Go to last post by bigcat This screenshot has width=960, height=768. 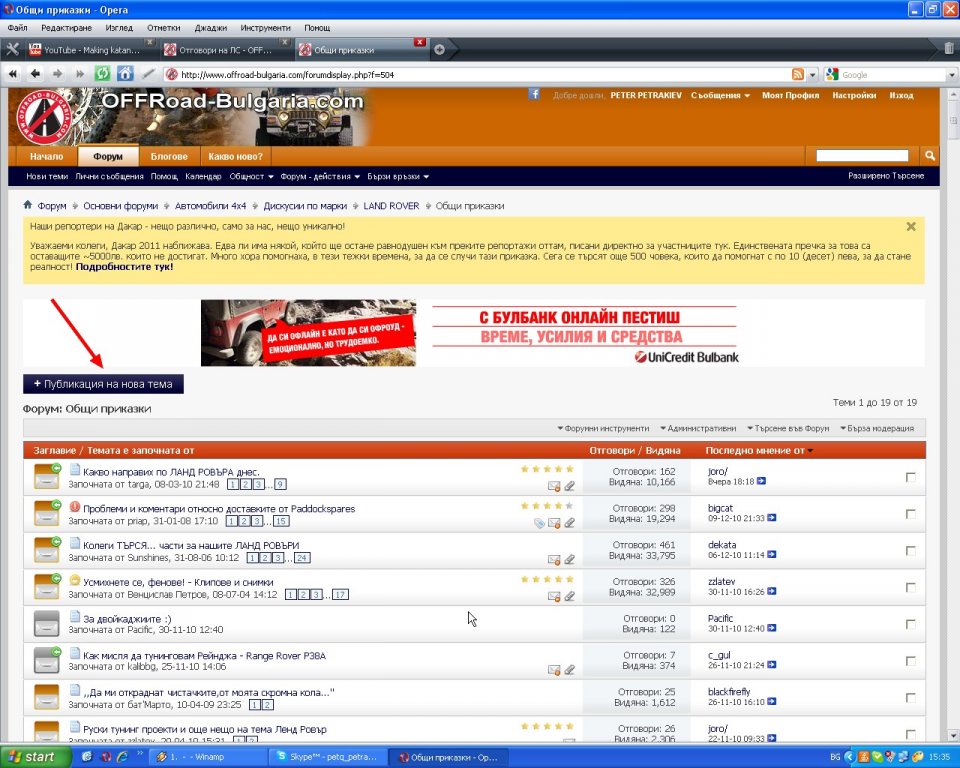tap(771, 518)
